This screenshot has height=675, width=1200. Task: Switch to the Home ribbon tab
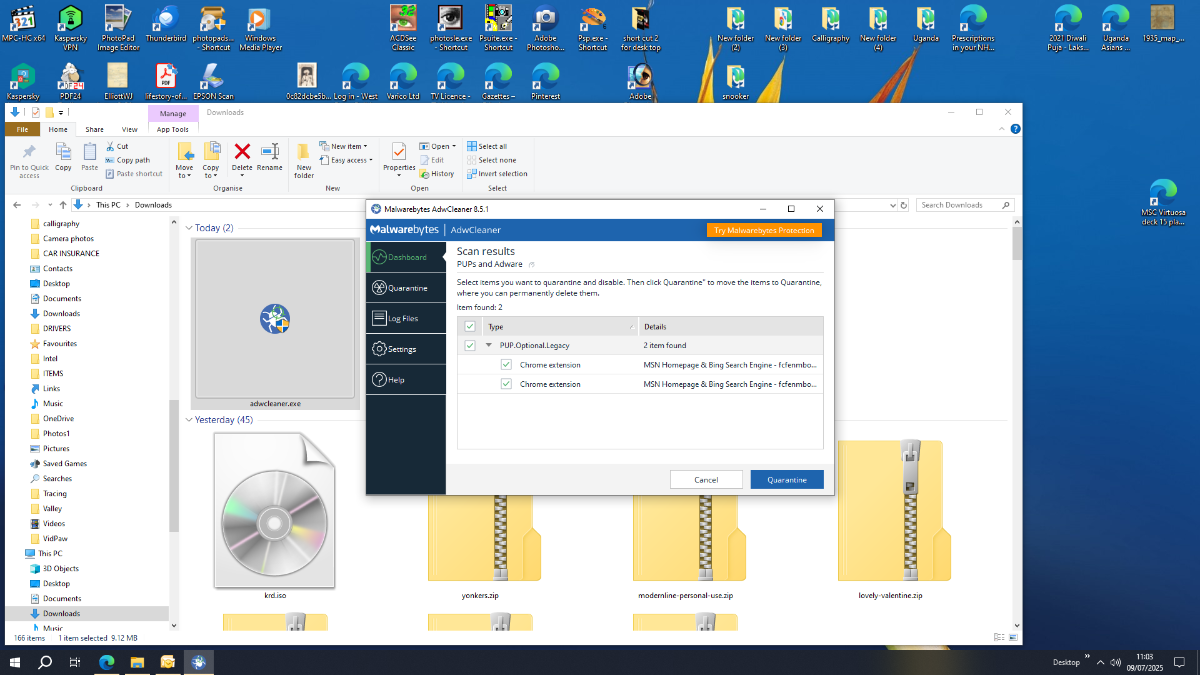point(59,129)
